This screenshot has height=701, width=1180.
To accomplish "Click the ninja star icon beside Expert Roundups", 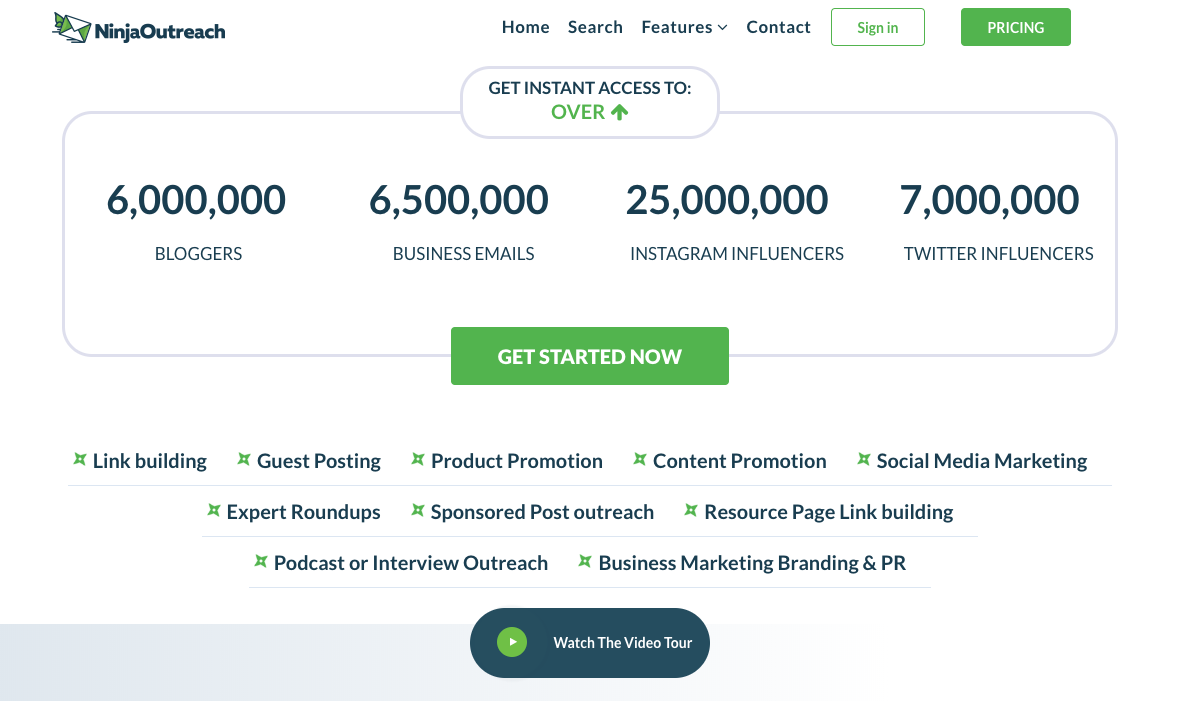I will click(214, 510).
